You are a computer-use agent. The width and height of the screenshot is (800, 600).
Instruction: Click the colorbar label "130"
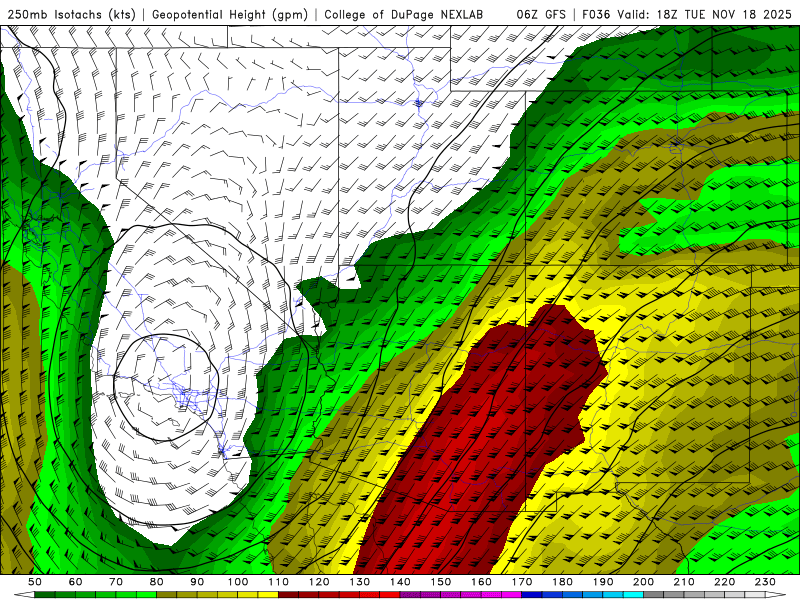[360, 582]
